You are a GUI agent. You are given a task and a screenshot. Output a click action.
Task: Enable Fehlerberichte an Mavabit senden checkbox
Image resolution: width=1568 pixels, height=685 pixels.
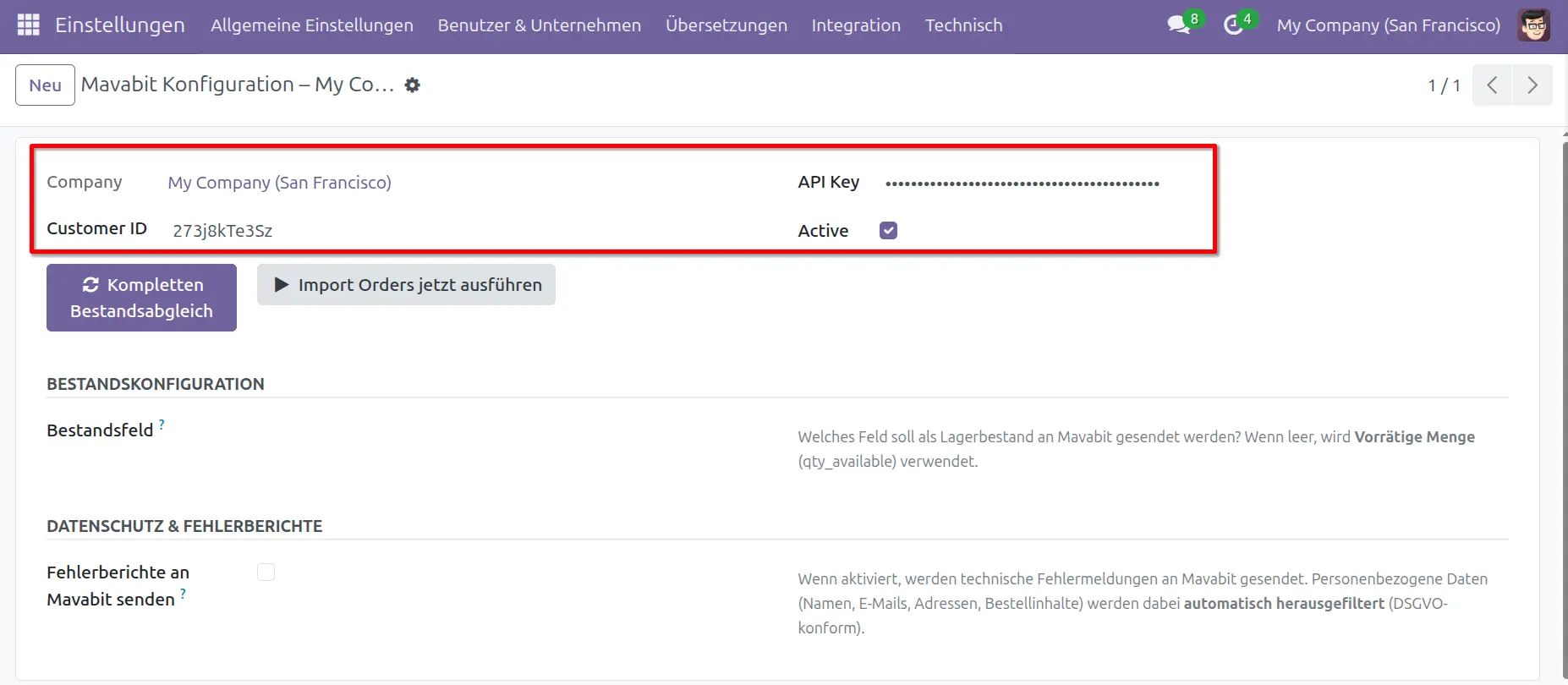tap(266, 573)
